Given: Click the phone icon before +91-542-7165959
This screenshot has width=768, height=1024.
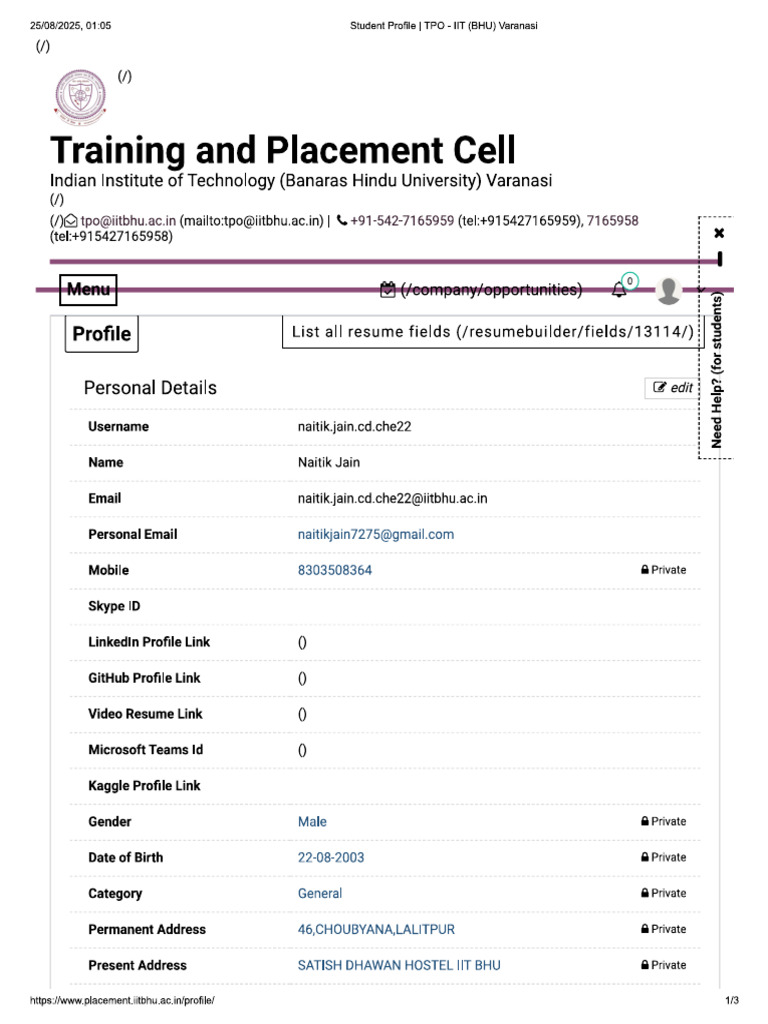Looking at the screenshot, I should 342,221.
